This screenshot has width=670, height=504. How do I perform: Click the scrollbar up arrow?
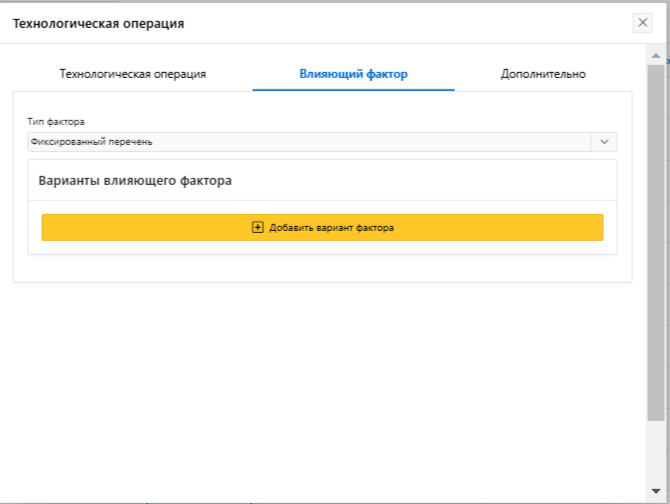click(x=656, y=54)
